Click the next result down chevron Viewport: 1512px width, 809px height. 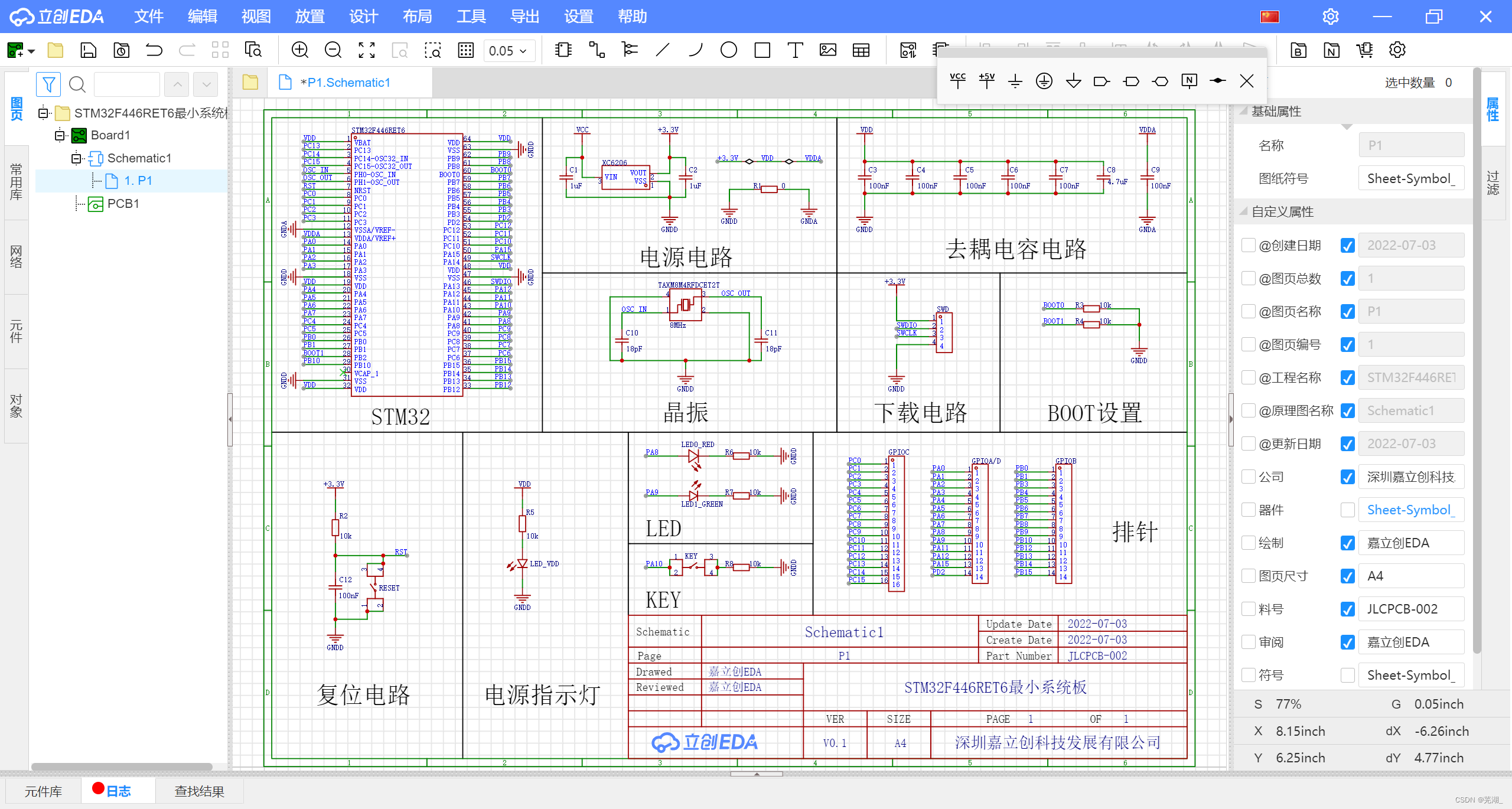[206, 84]
